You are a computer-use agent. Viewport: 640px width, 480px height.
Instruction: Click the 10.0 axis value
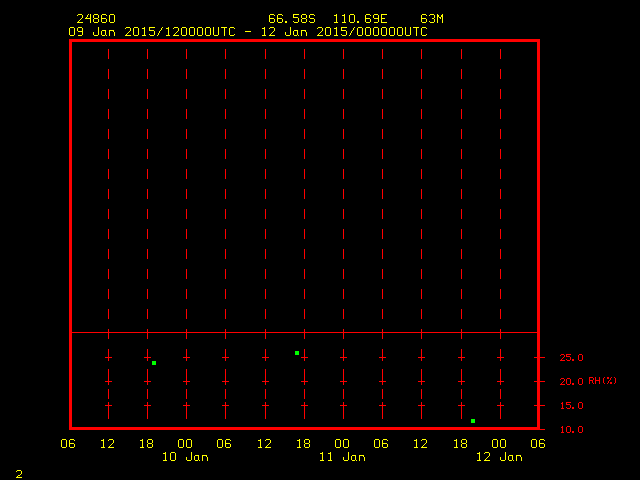pyautogui.click(x=571, y=429)
